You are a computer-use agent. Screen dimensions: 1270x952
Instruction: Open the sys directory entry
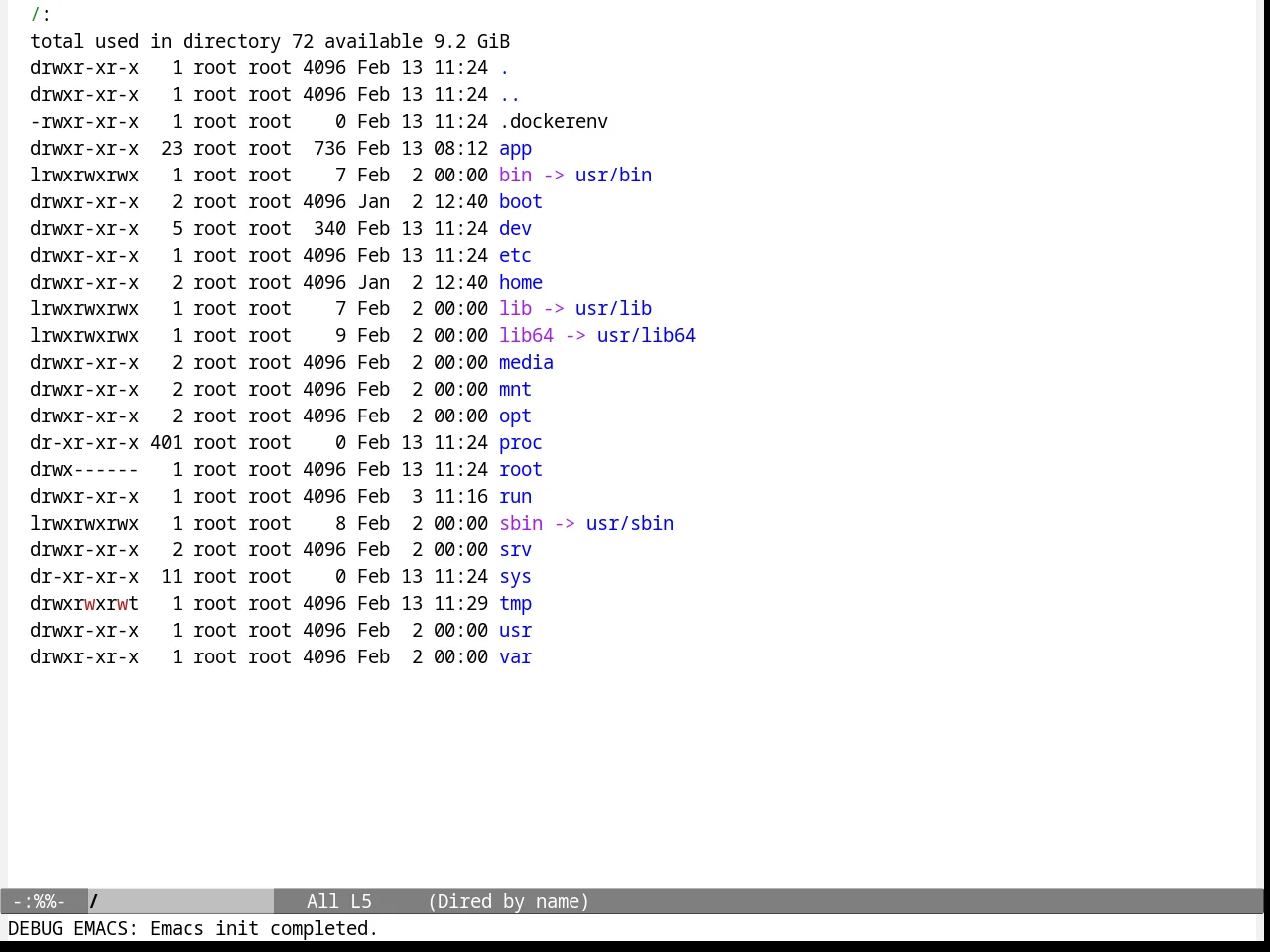click(x=515, y=576)
